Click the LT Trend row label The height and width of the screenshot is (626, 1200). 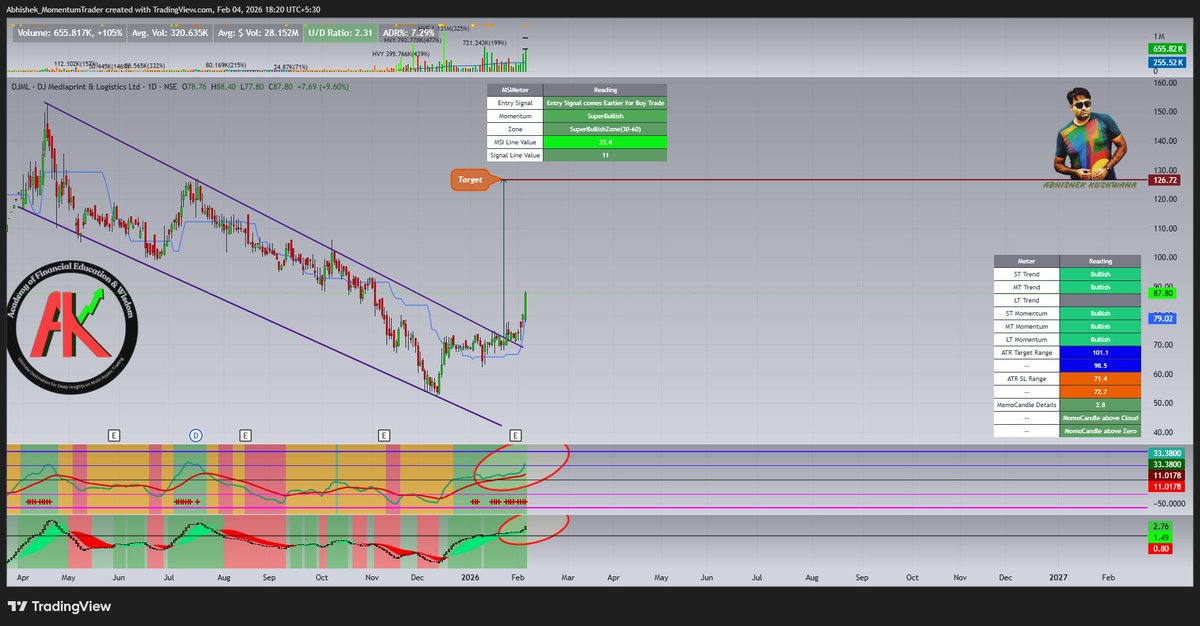coord(1026,300)
